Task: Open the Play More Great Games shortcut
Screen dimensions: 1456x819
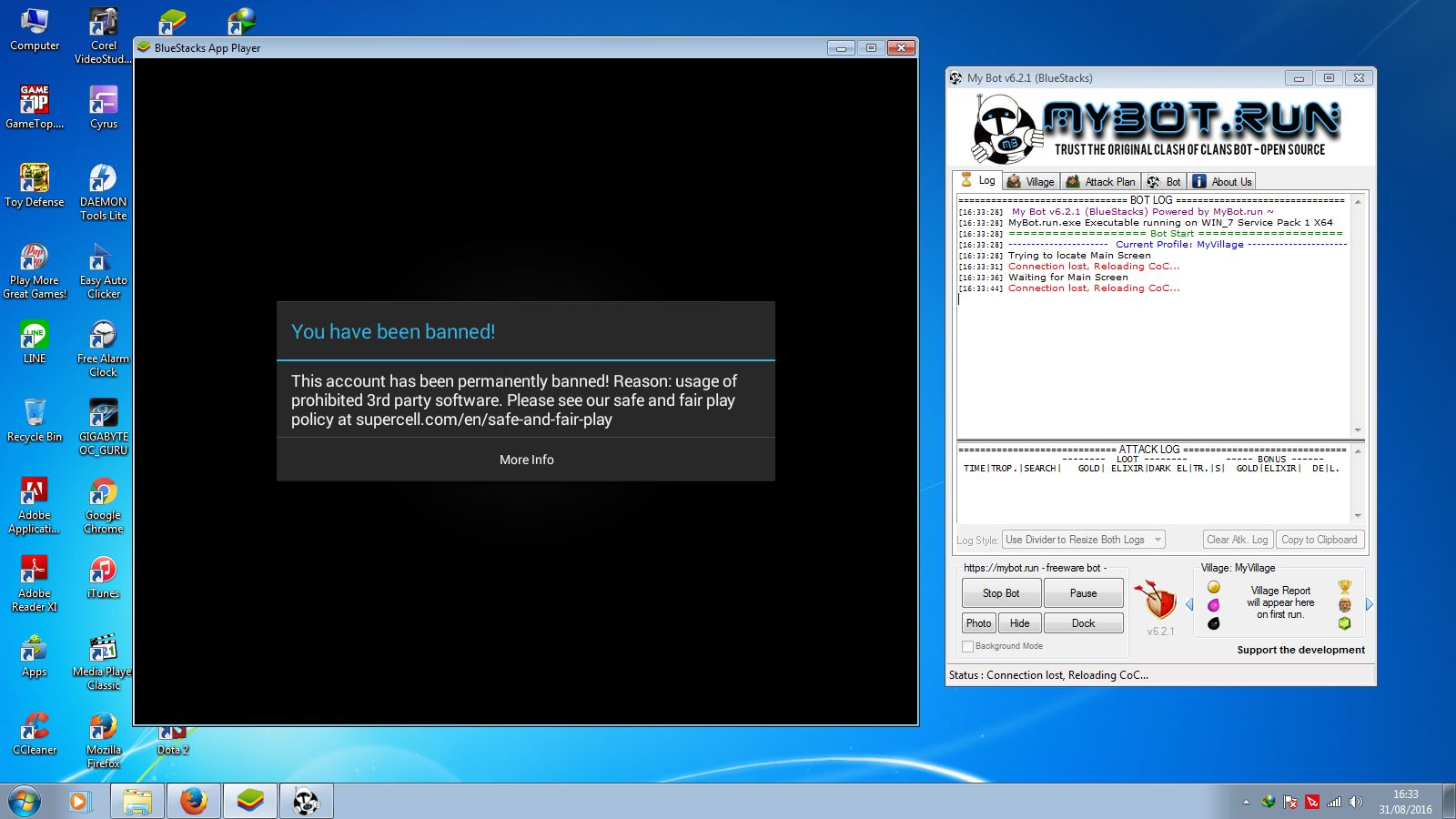Action: point(35,270)
